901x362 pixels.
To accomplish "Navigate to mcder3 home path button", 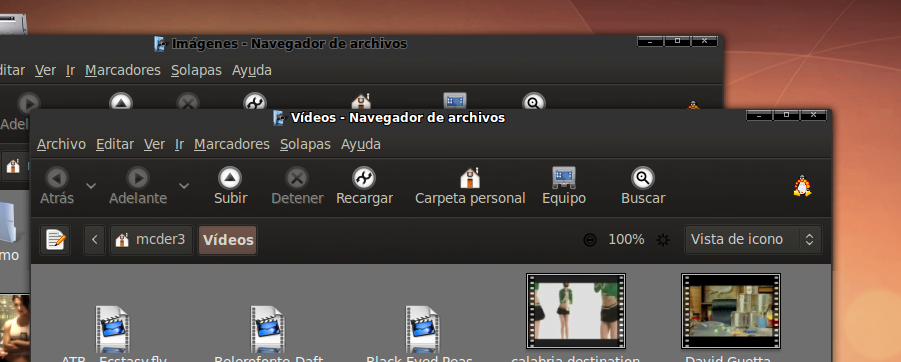I will 151,240.
